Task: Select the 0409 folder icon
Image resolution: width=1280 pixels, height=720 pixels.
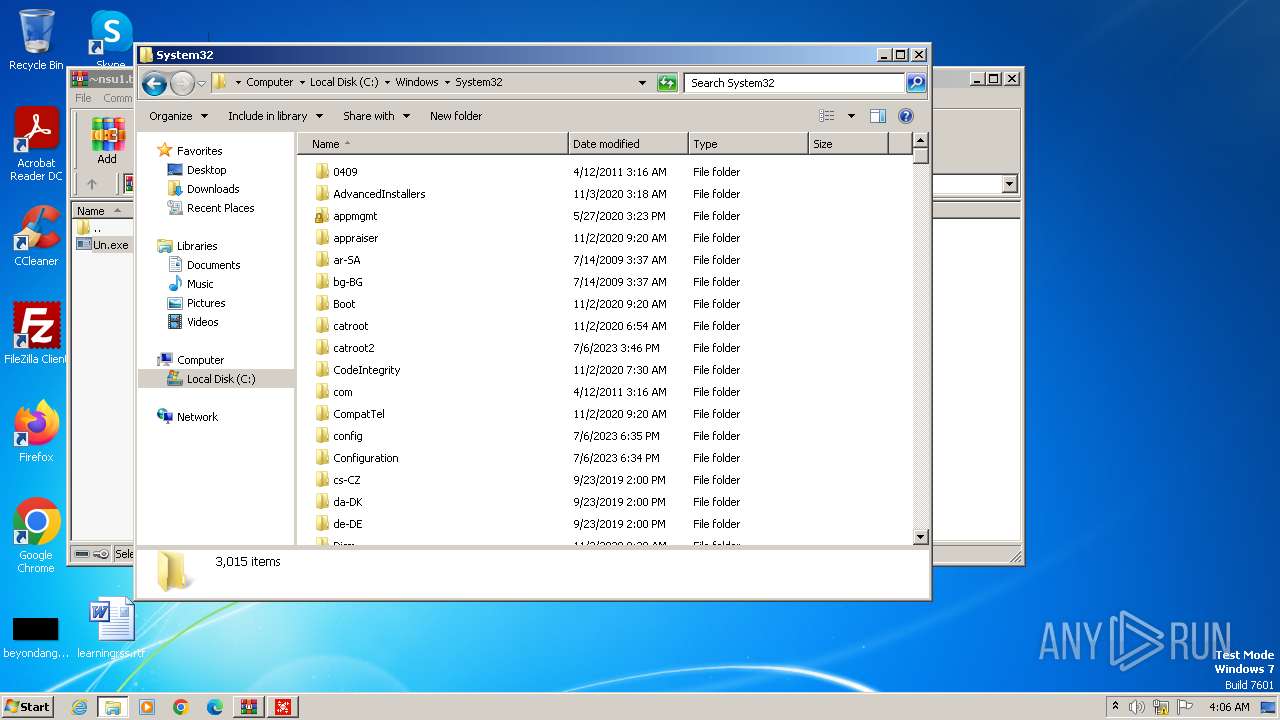Action: [322, 172]
